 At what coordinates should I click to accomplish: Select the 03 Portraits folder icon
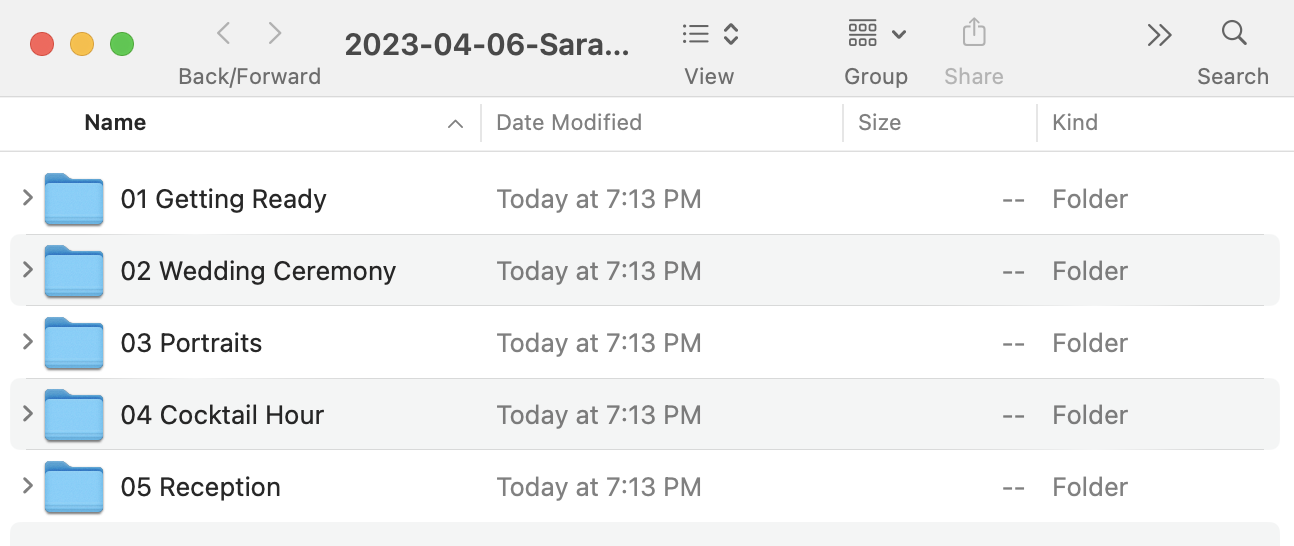(74, 343)
